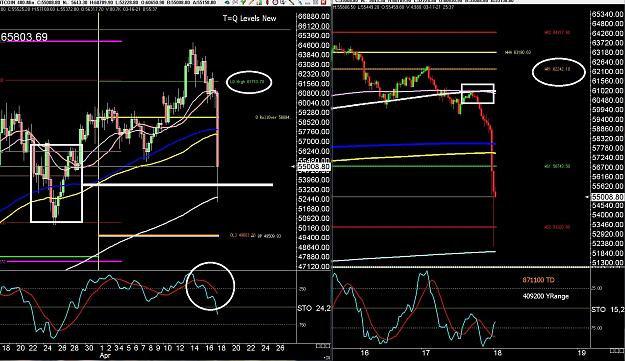Select the T=Q Levels New title text
Screen dimensions: 625x361
[250, 18]
